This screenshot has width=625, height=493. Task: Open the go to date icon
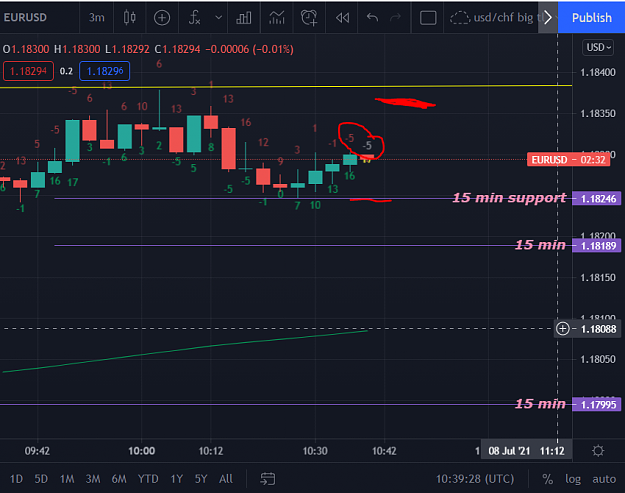pyautogui.click(x=267, y=479)
